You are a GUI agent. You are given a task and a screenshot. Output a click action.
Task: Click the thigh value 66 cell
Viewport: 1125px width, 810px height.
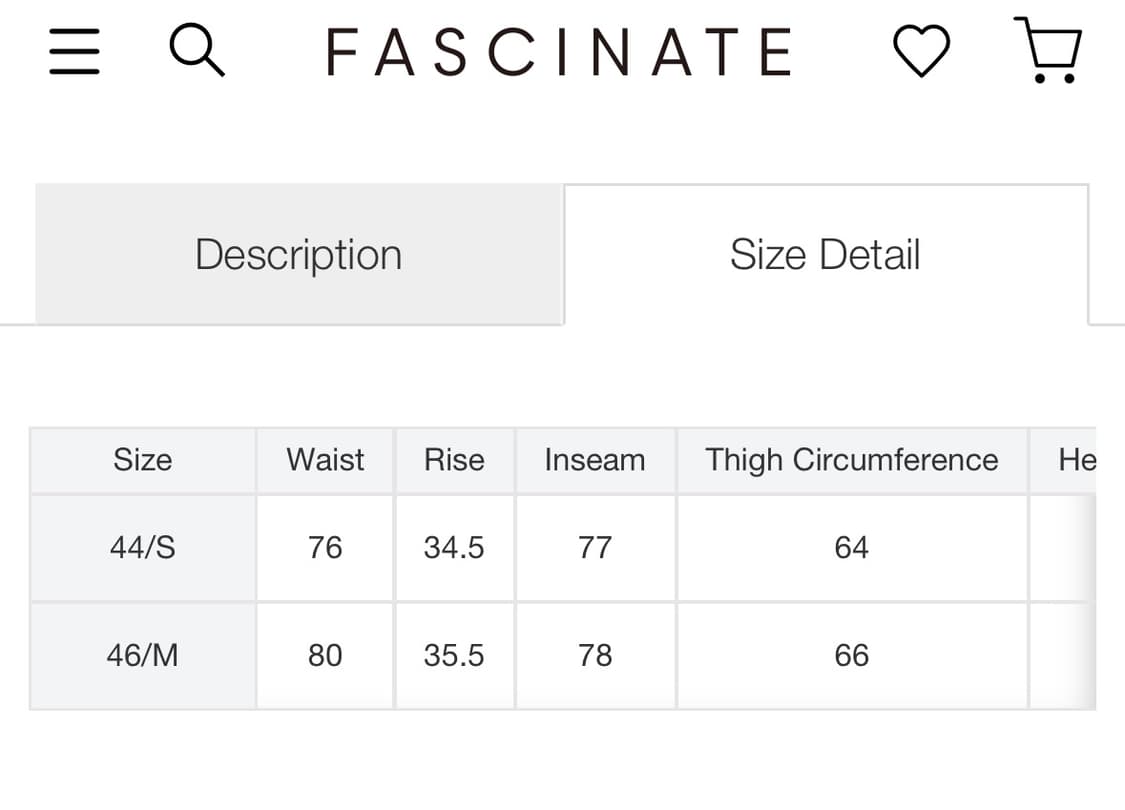pyautogui.click(x=852, y=656)
